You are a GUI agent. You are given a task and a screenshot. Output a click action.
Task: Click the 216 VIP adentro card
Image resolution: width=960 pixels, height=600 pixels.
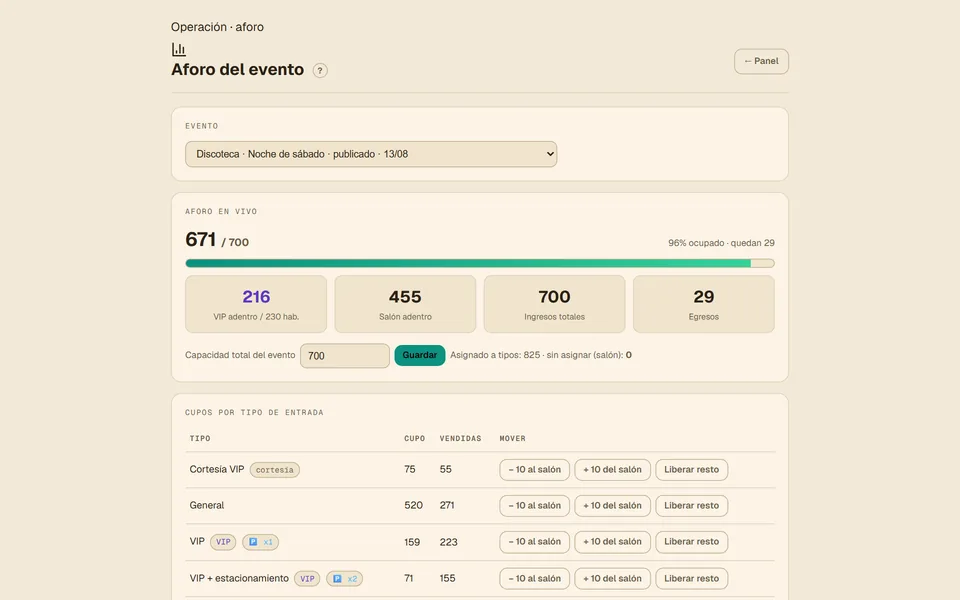pos(256,304)
